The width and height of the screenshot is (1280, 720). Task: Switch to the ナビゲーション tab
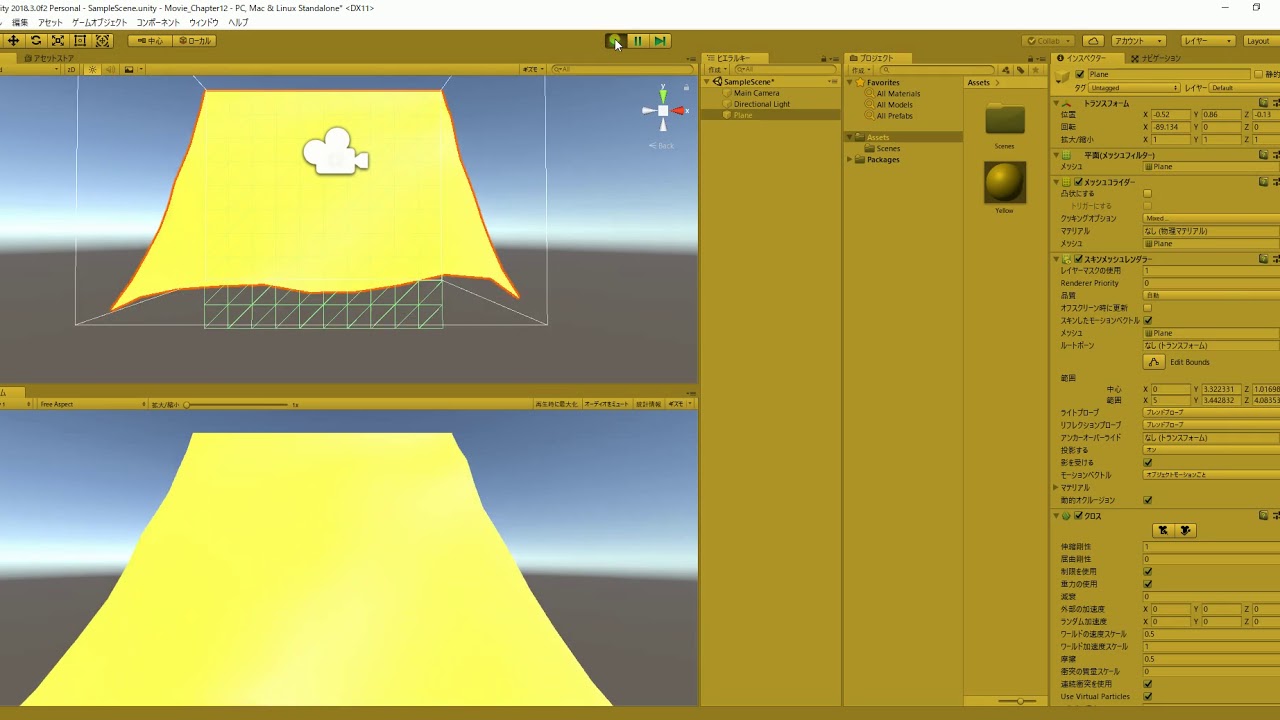click(1155, 58)
